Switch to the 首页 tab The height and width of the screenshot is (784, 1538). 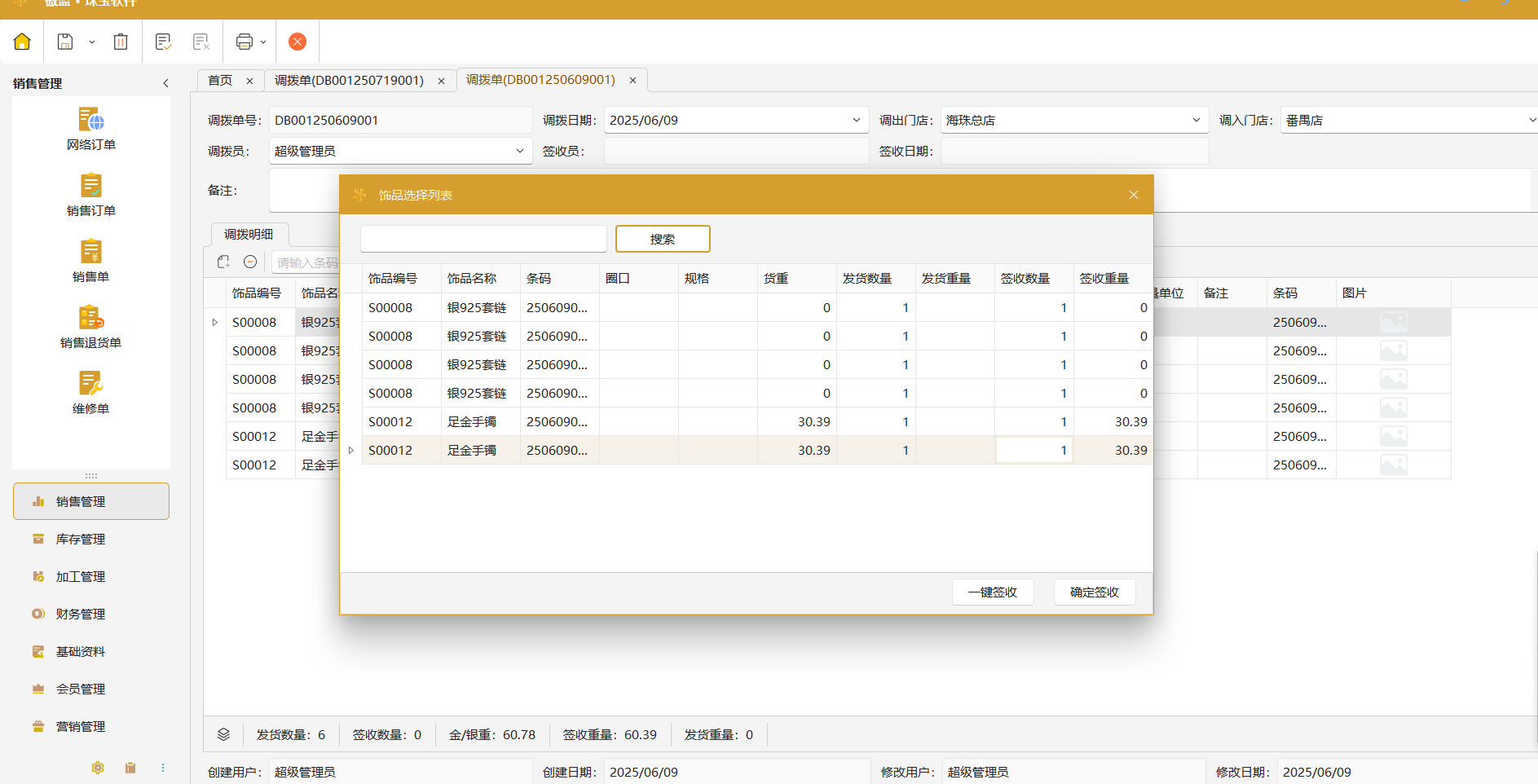click(220, 81)
